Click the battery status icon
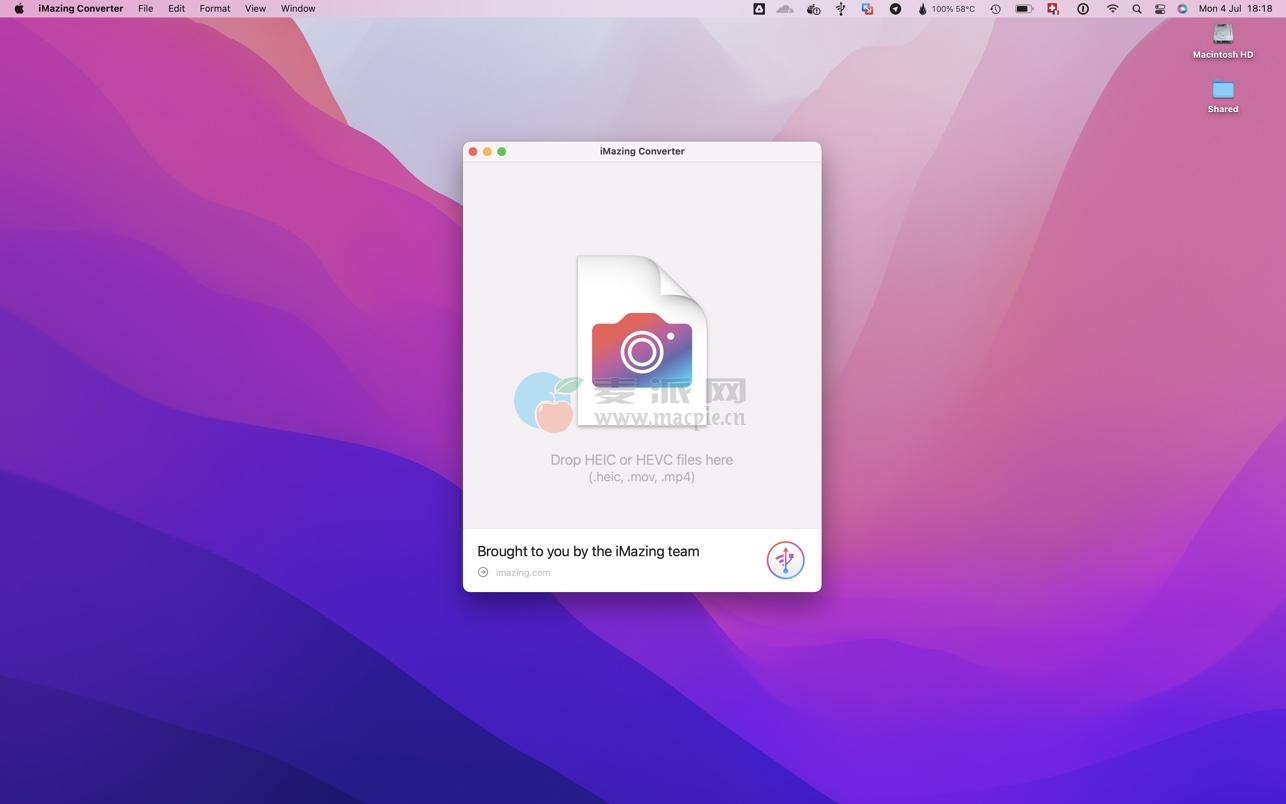Viewport: 1286px width, 804px height. (1024, 9)
